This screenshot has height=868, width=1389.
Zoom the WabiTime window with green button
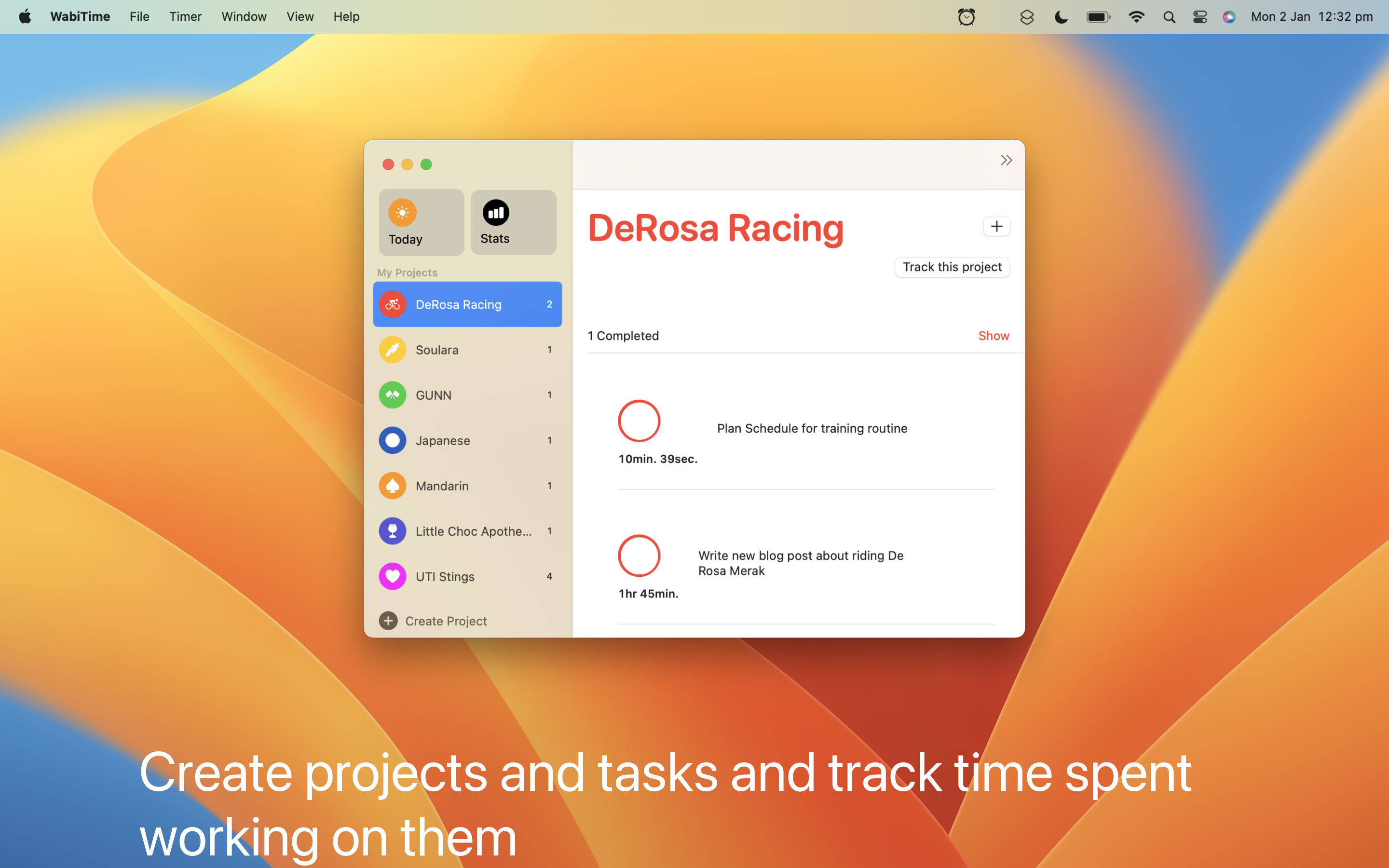426,165
